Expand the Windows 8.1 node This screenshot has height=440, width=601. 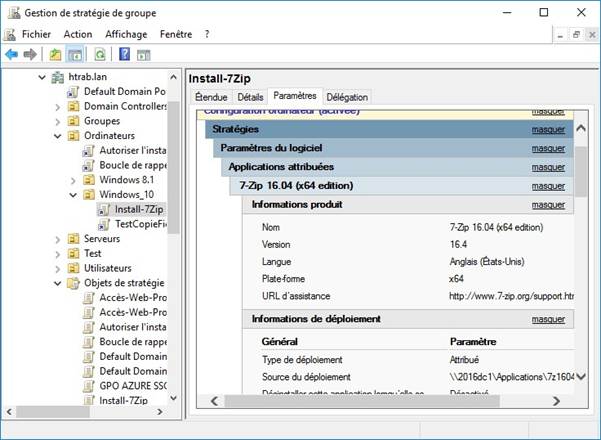click(x=73, y=181)
